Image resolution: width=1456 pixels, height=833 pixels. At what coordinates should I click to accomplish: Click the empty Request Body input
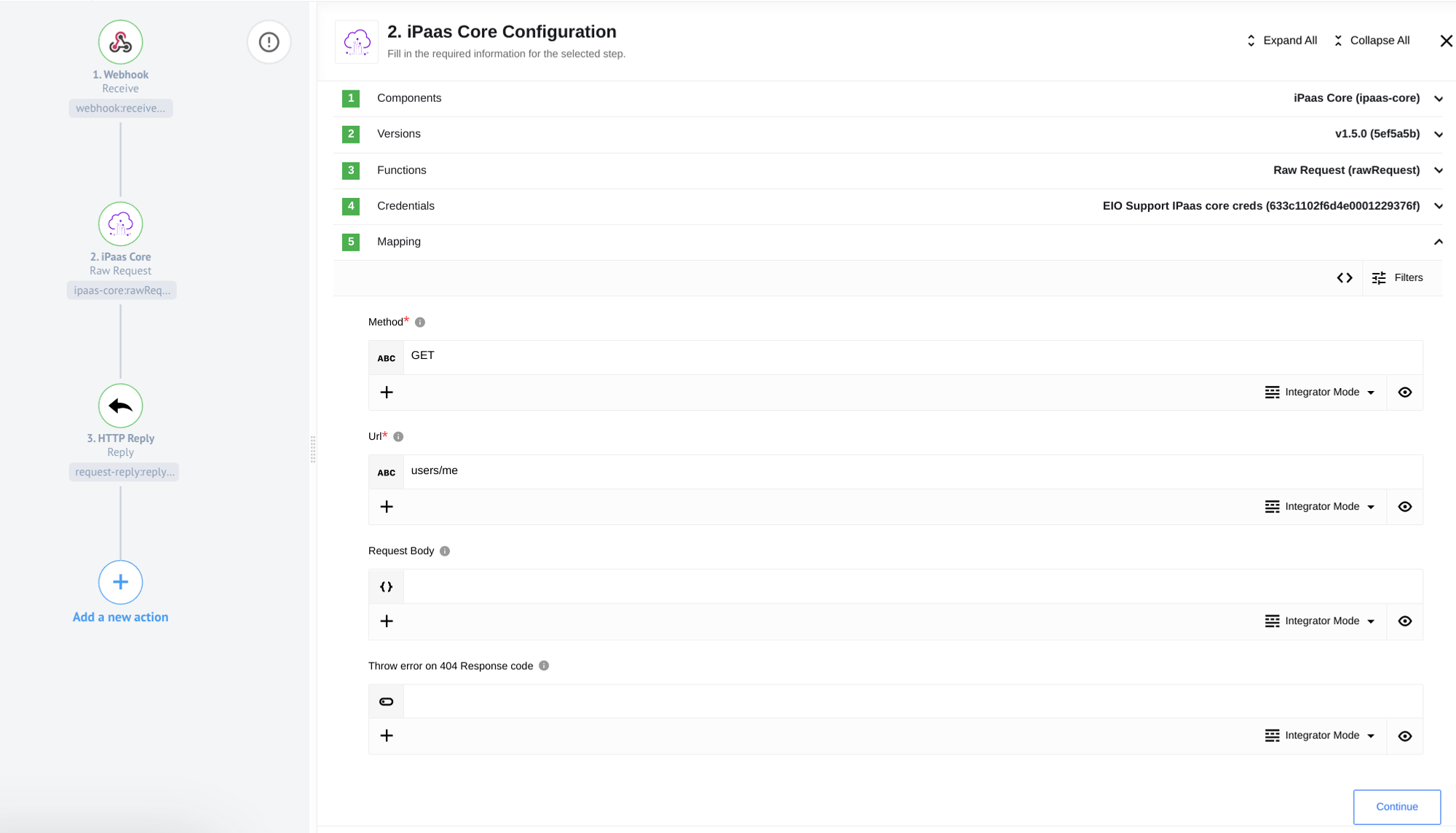pos(913,586)
